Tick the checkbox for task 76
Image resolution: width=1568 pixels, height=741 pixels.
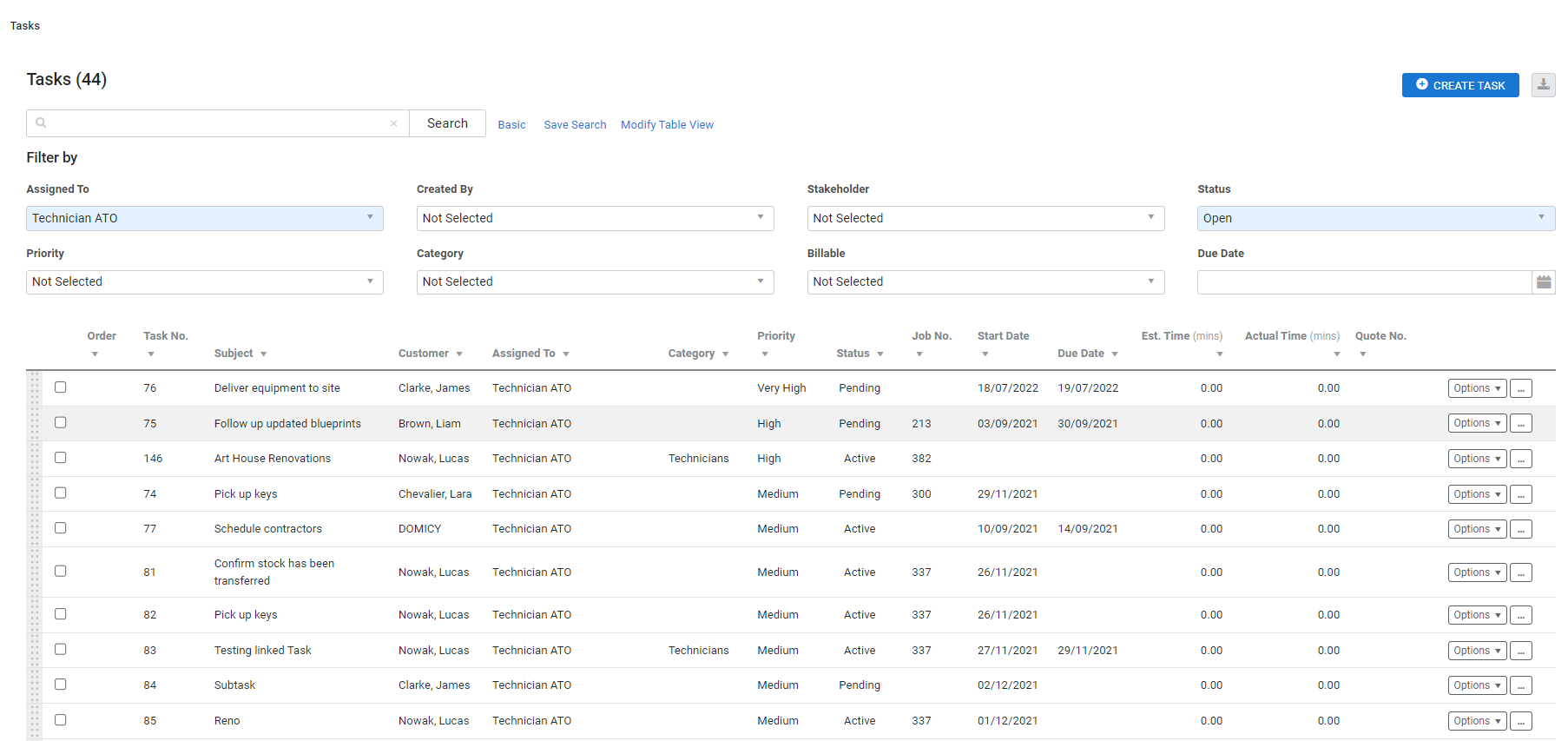point(61,387)
